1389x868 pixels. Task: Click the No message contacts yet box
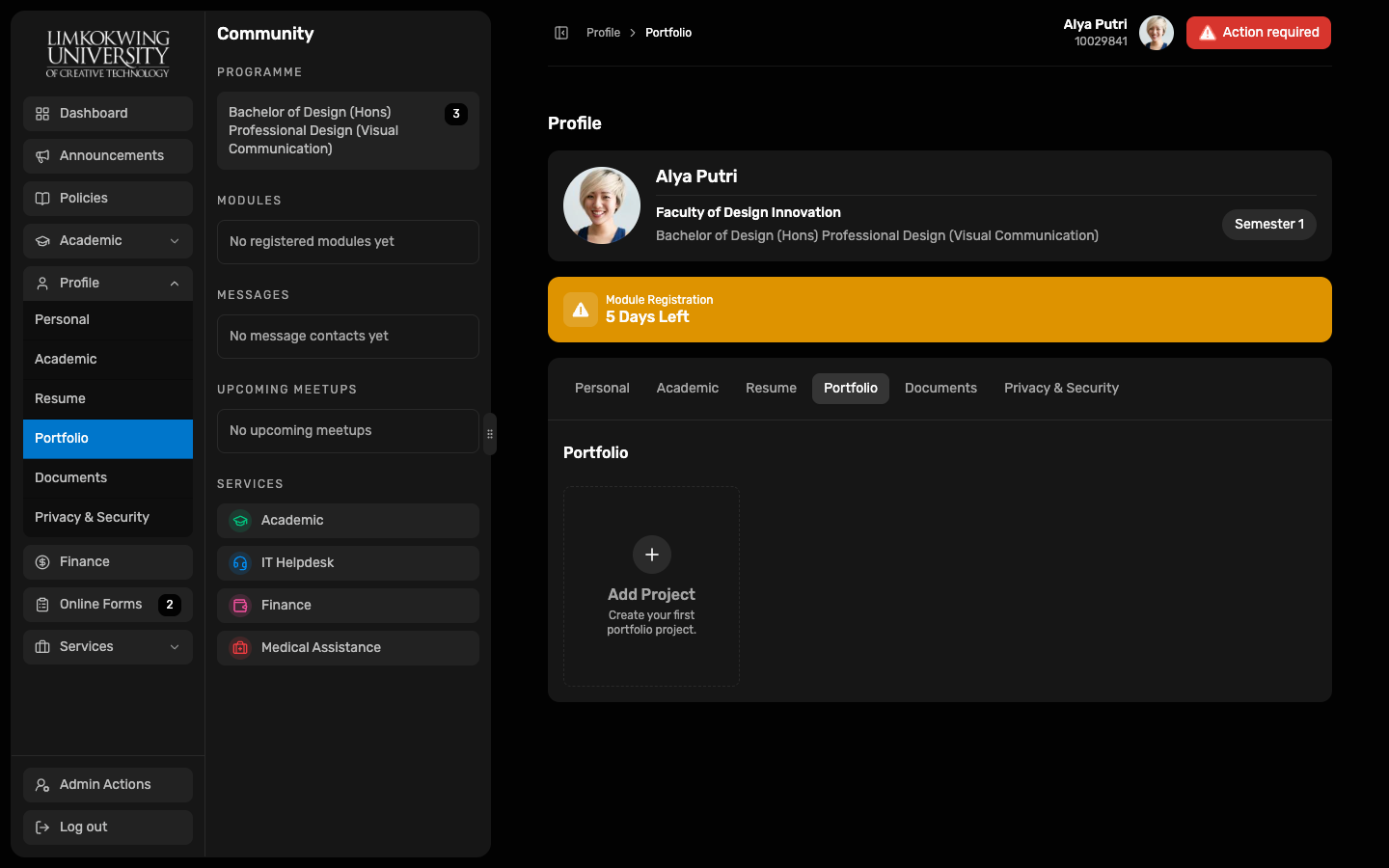[x=348, y=337]
